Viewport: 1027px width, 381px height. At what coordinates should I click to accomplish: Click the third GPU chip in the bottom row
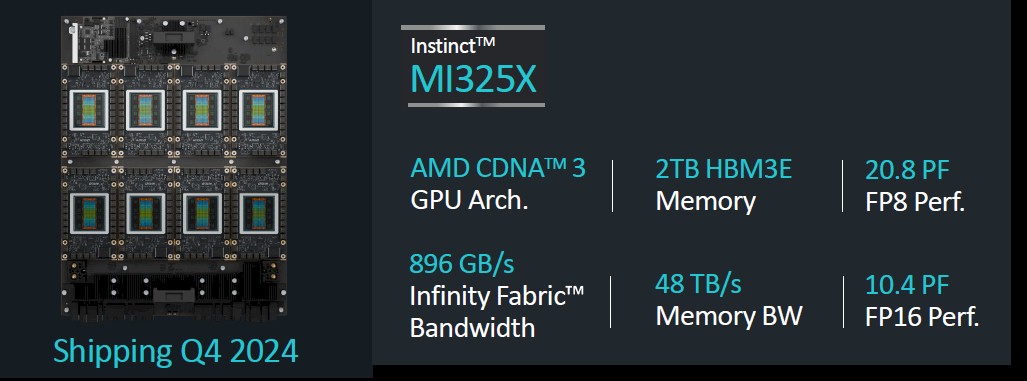[x=202, y=213]
